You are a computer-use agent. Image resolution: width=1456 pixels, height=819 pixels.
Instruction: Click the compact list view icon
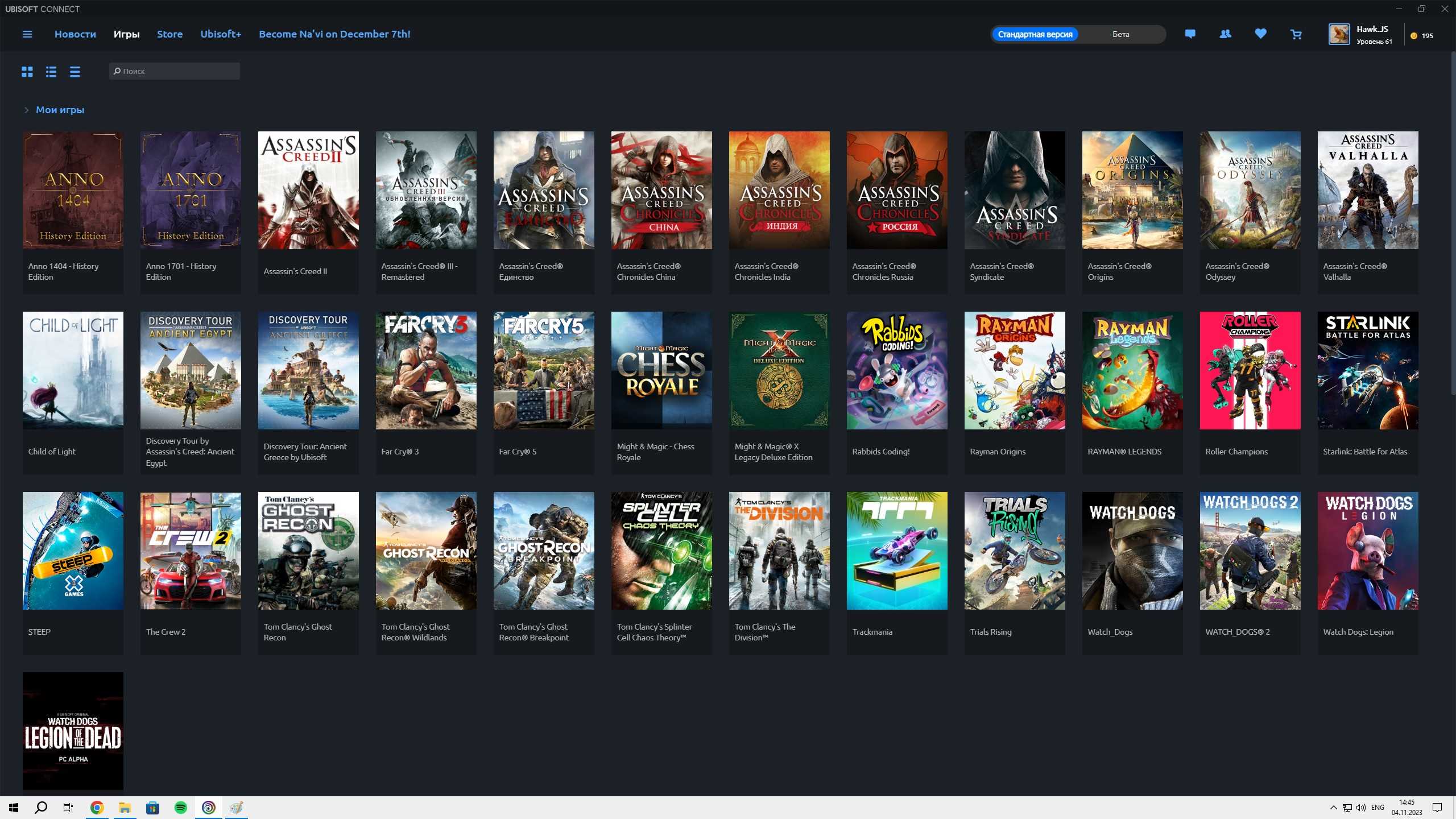[75, 71]
